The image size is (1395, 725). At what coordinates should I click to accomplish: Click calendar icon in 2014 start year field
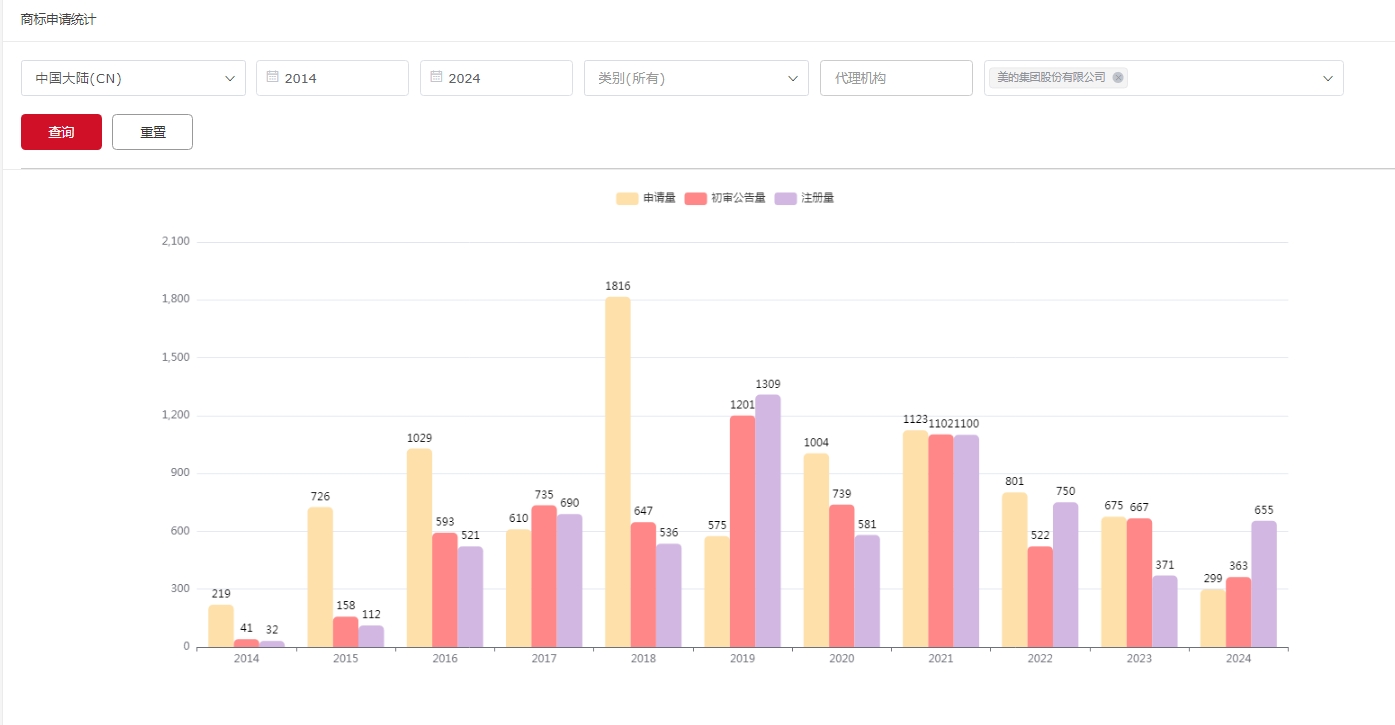(272, 77)
